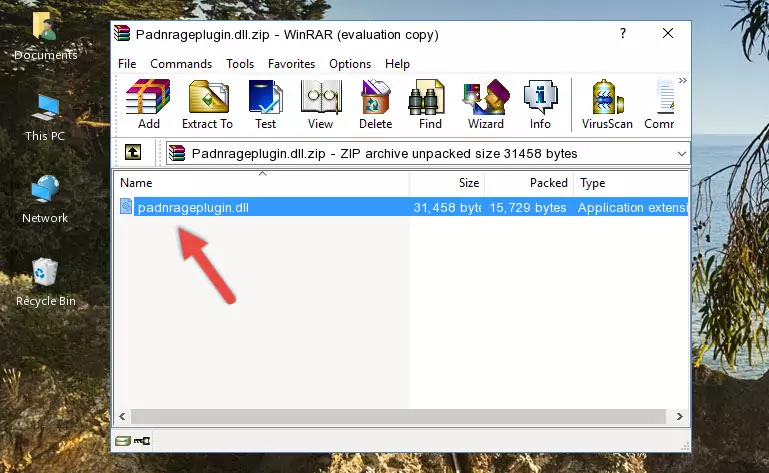The image size is (769, 473).
Task: Select the Recycle Bin desktop icon
Action: (x=46, y=282)
